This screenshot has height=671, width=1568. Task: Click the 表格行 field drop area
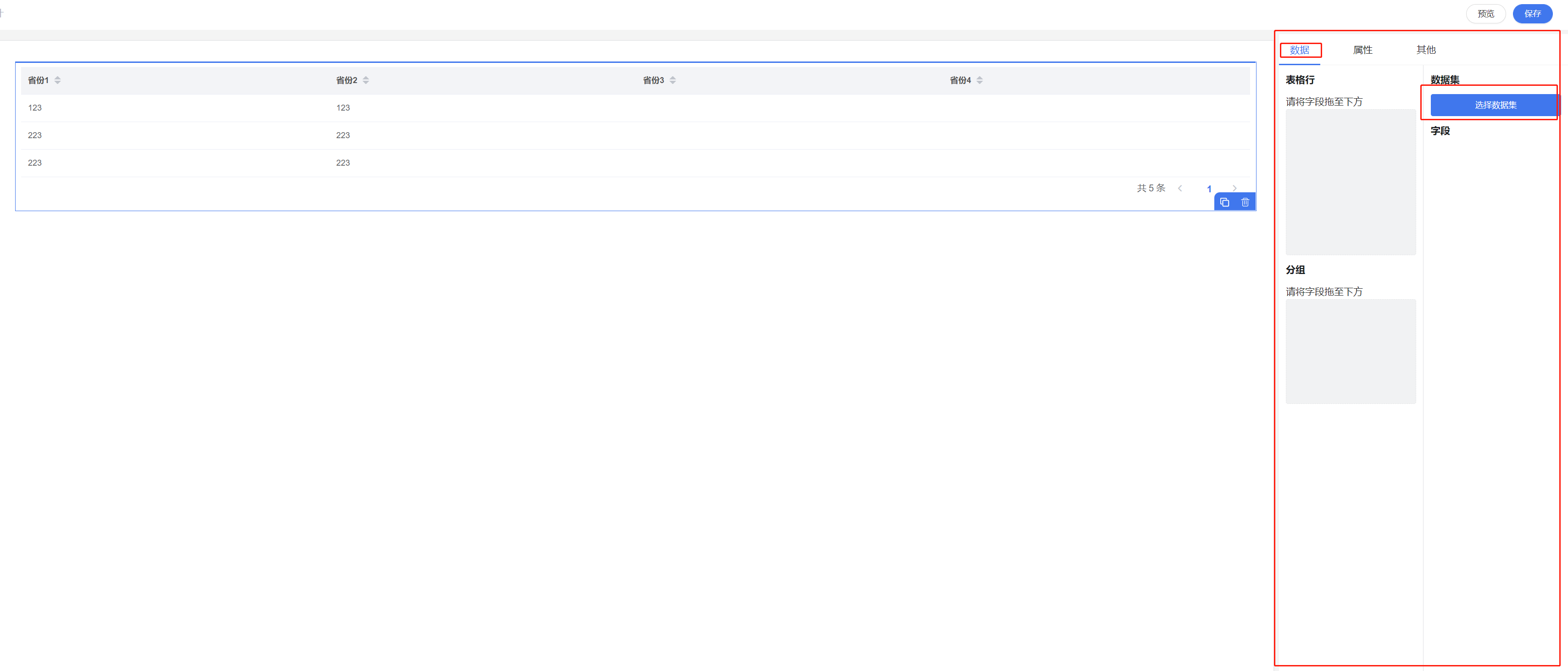(1350, 182)
